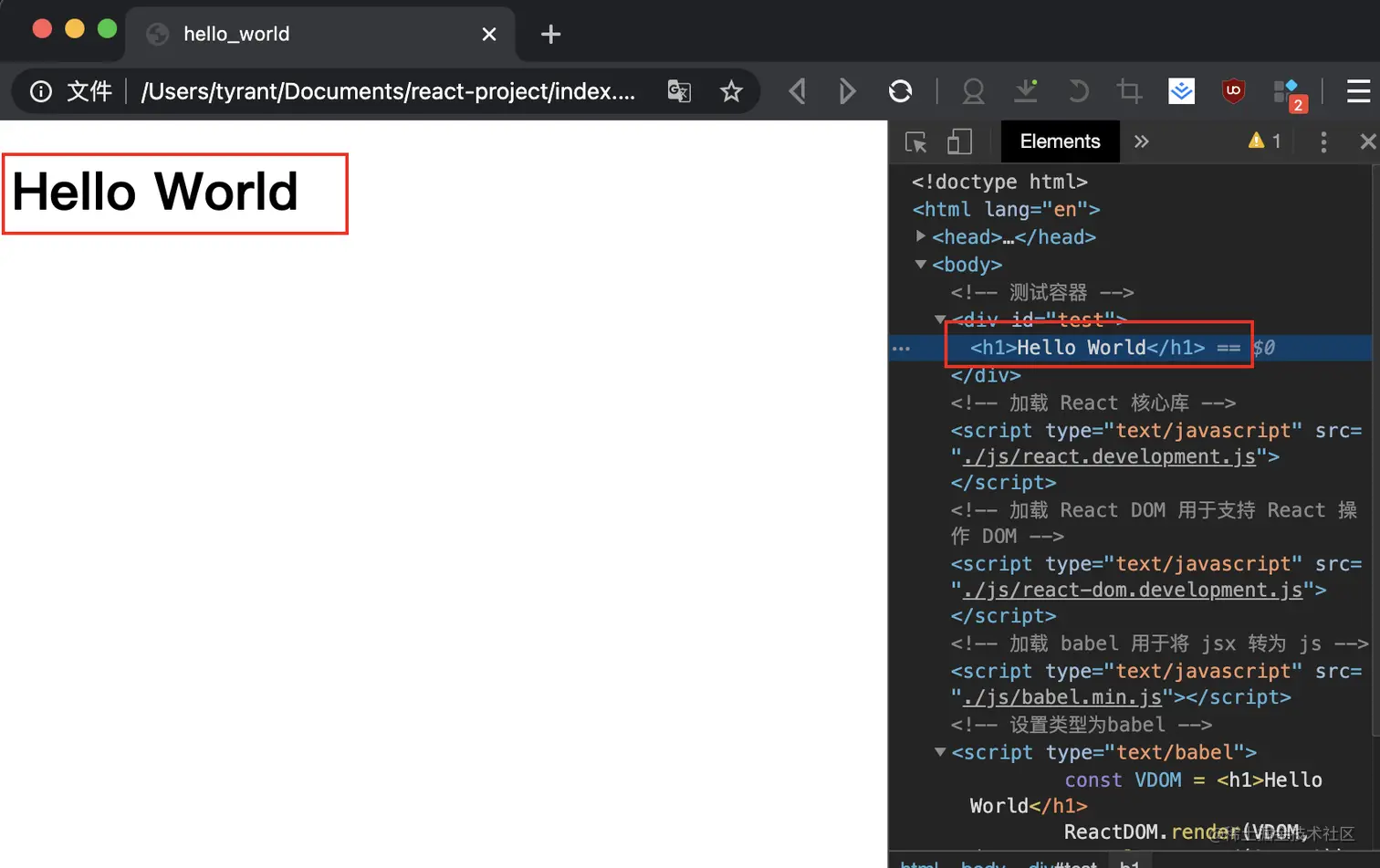The height and width of the screenshot is (868, 1380).
Task: Open the downloads icon in toolbar
Action: pos(1026,90)
